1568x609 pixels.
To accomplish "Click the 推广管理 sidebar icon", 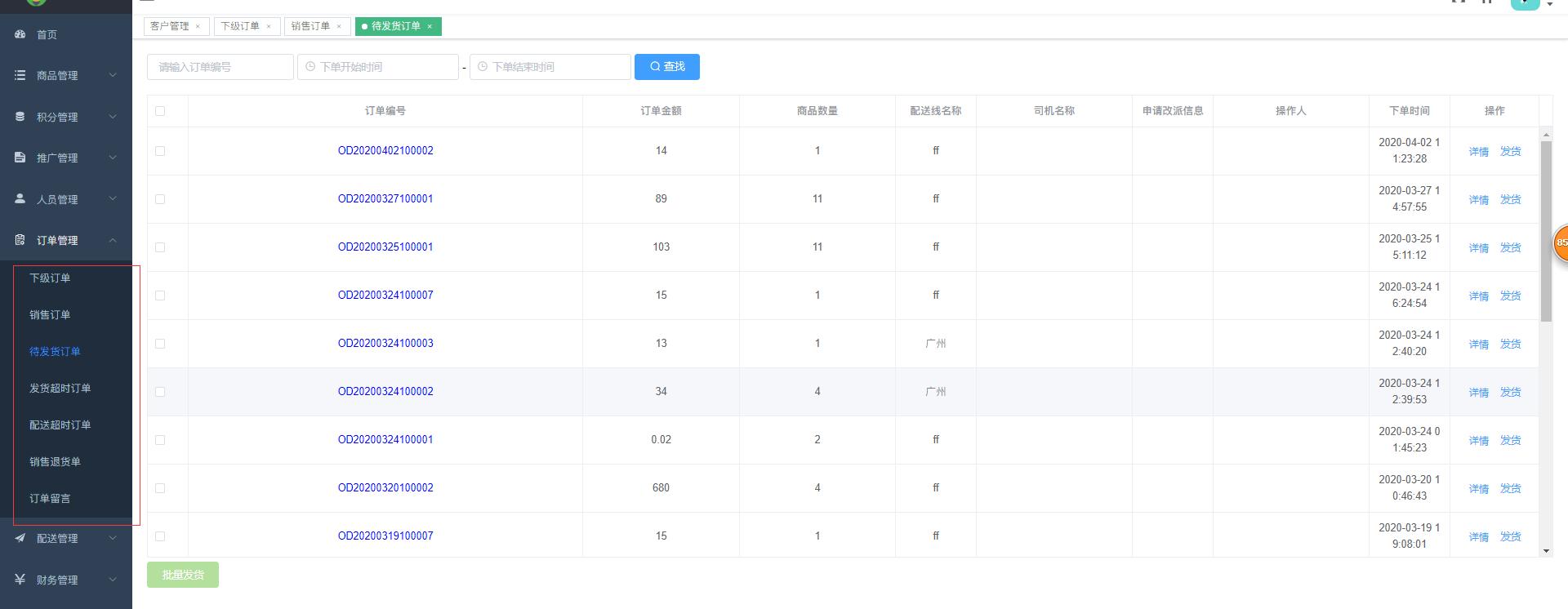I will [20, 158].
